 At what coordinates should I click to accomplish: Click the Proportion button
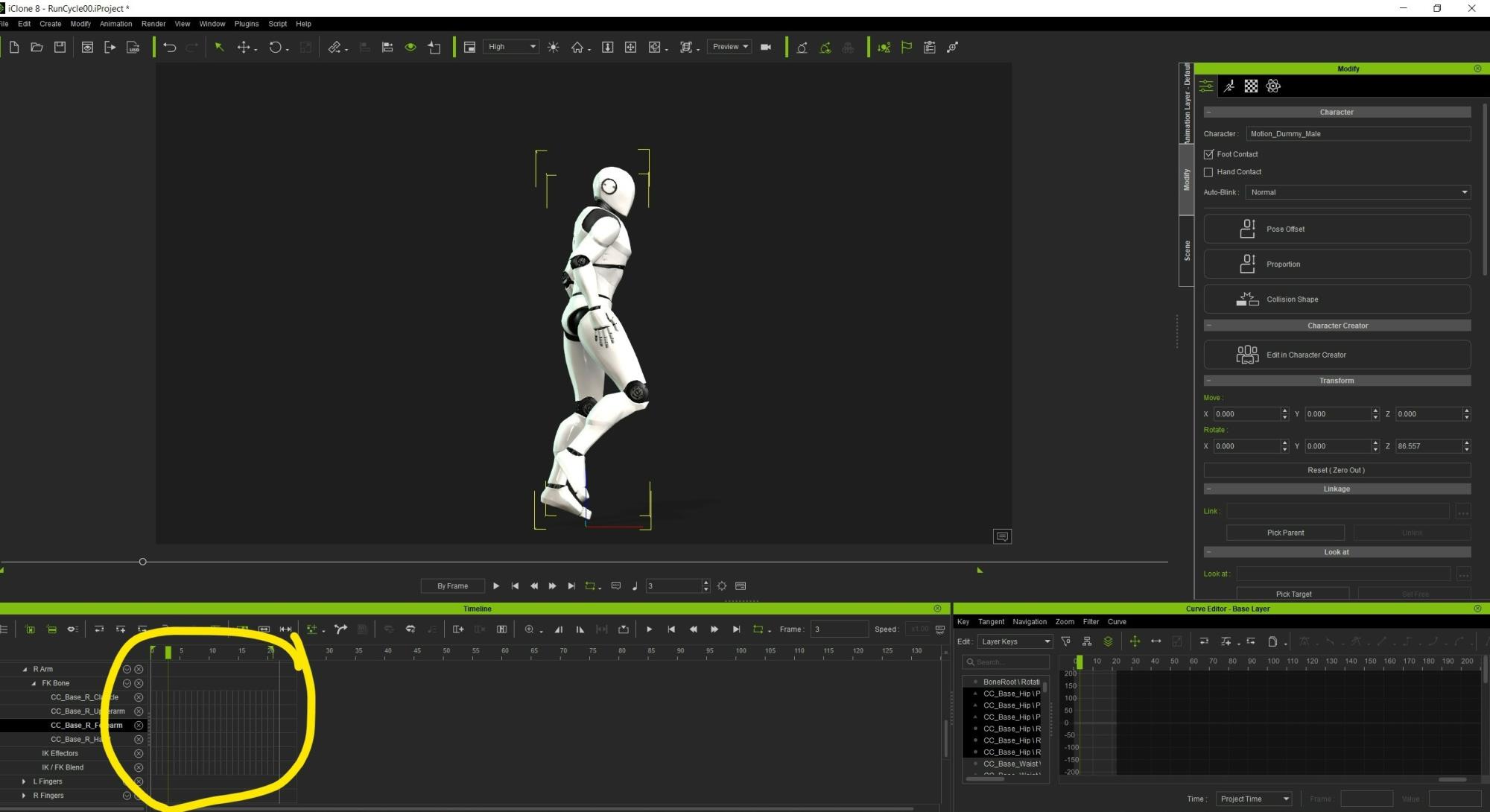1337,264
